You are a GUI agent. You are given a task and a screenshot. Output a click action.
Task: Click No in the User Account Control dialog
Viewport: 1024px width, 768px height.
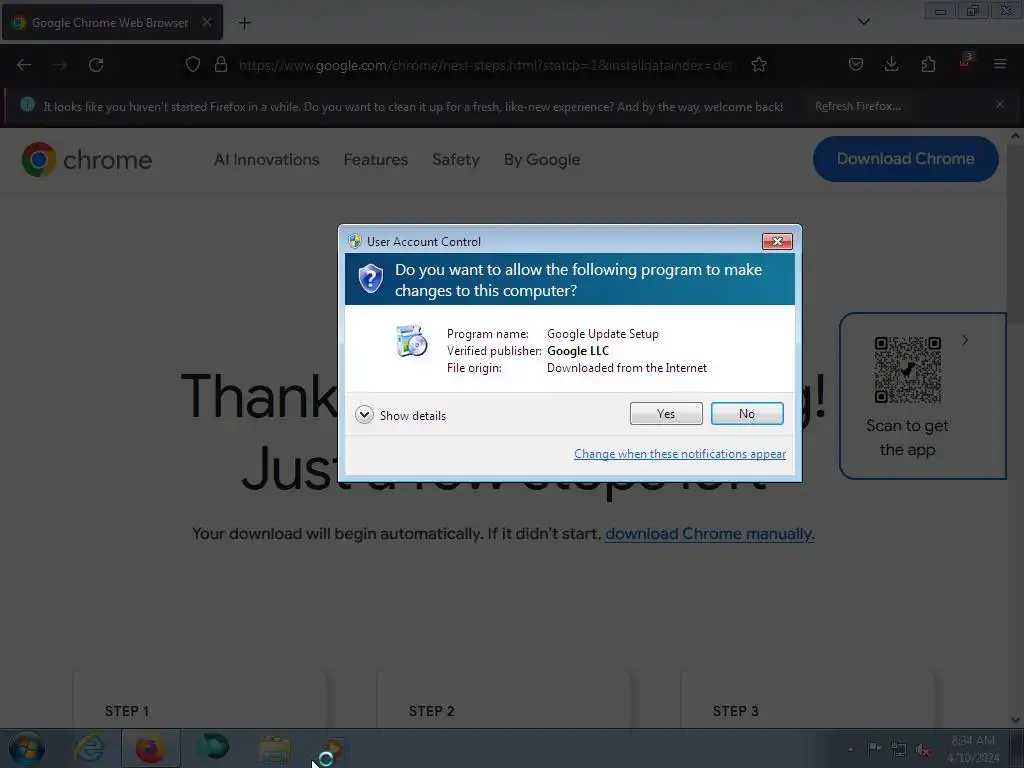[x=746, y=413]
